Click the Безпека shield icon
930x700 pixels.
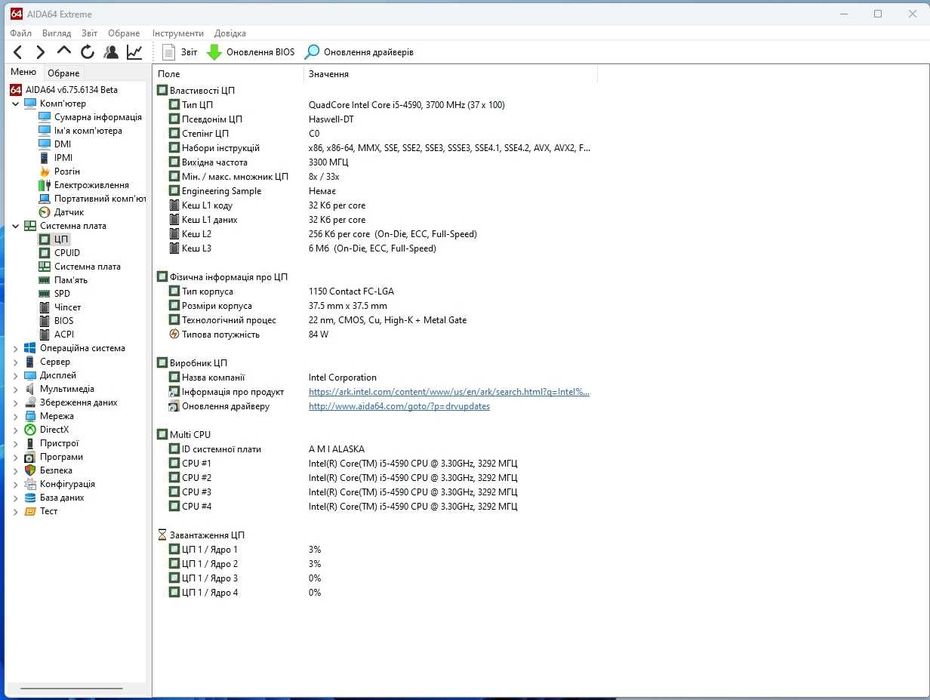pos(30,470)
